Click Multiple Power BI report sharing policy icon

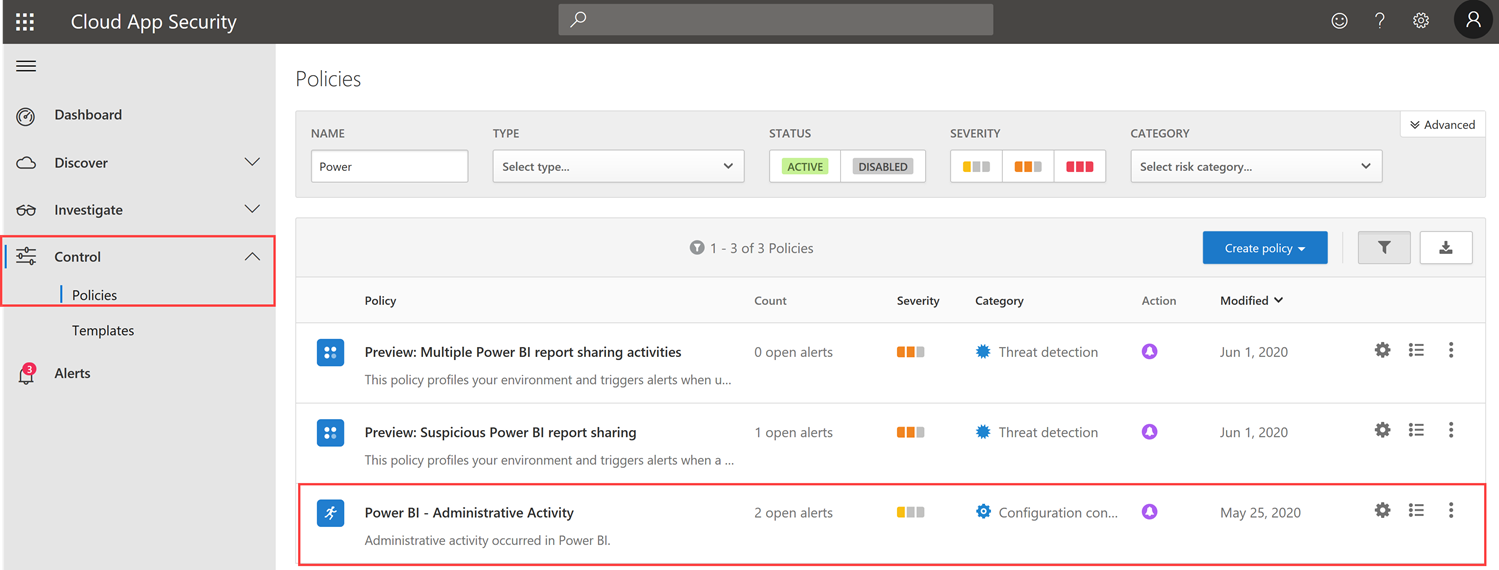[331, 352]
